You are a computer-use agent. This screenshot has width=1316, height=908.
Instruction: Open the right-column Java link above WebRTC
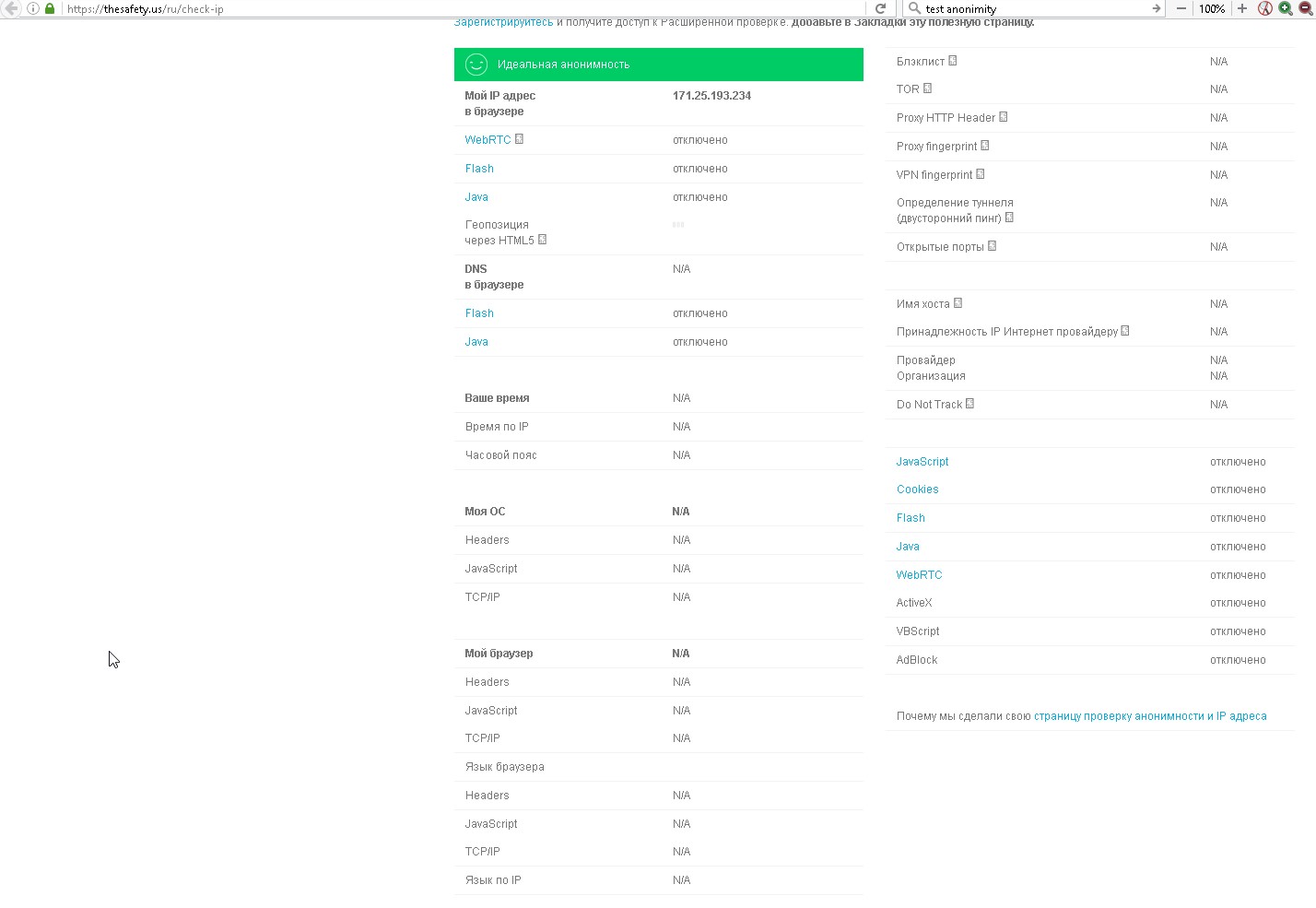point(908,547)
